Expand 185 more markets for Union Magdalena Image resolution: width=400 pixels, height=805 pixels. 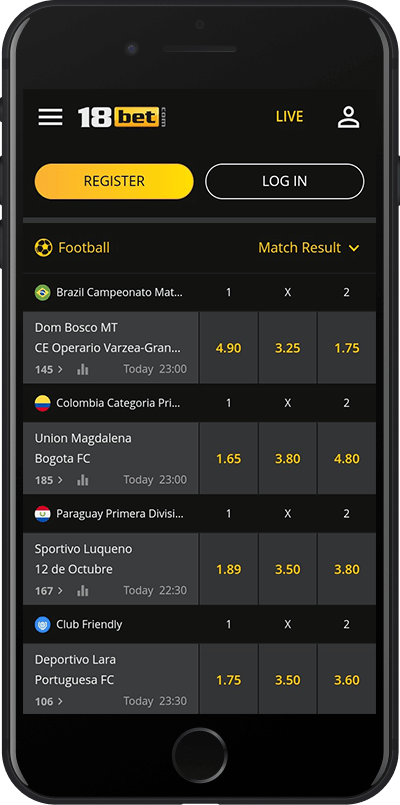point(49,480)
